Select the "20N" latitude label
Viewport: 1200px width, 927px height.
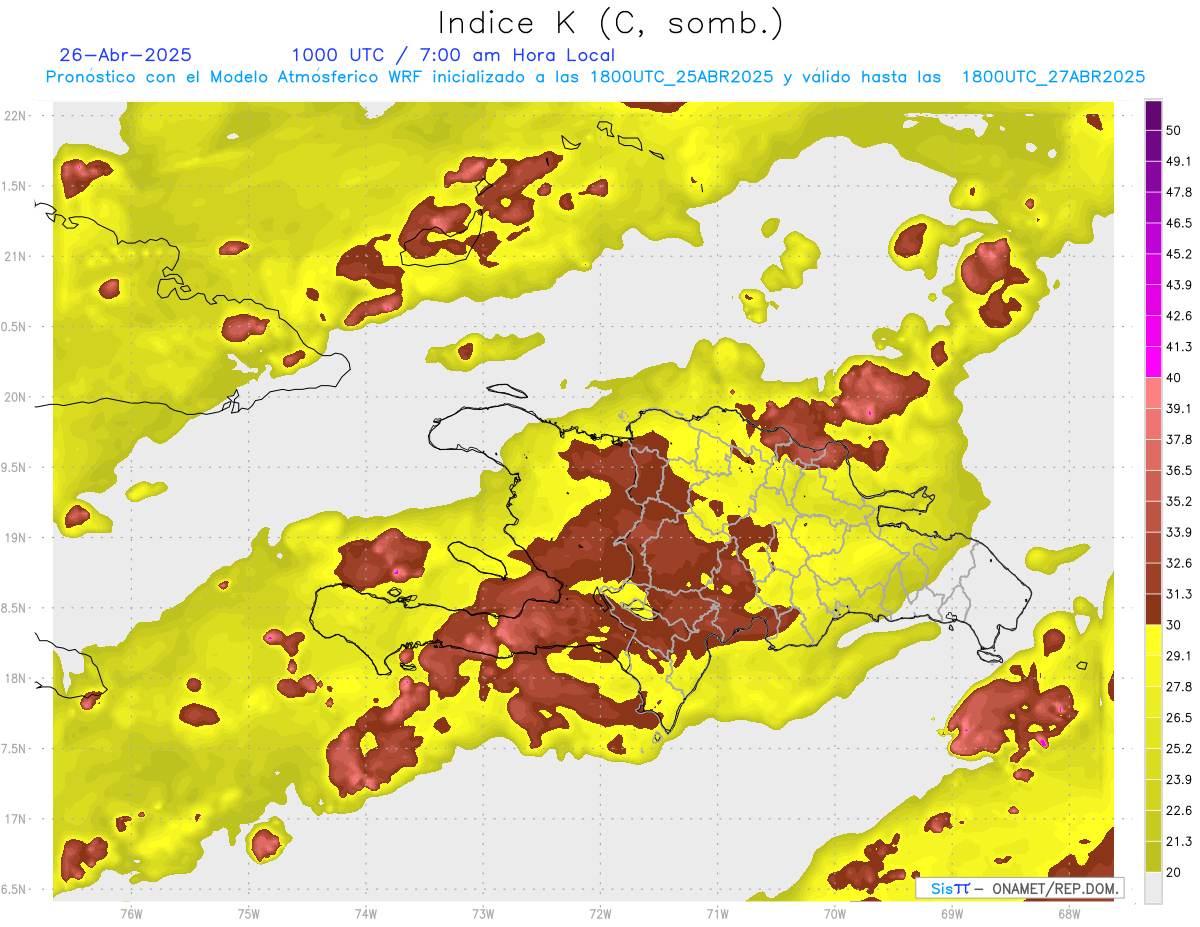[x=15, y=397]
